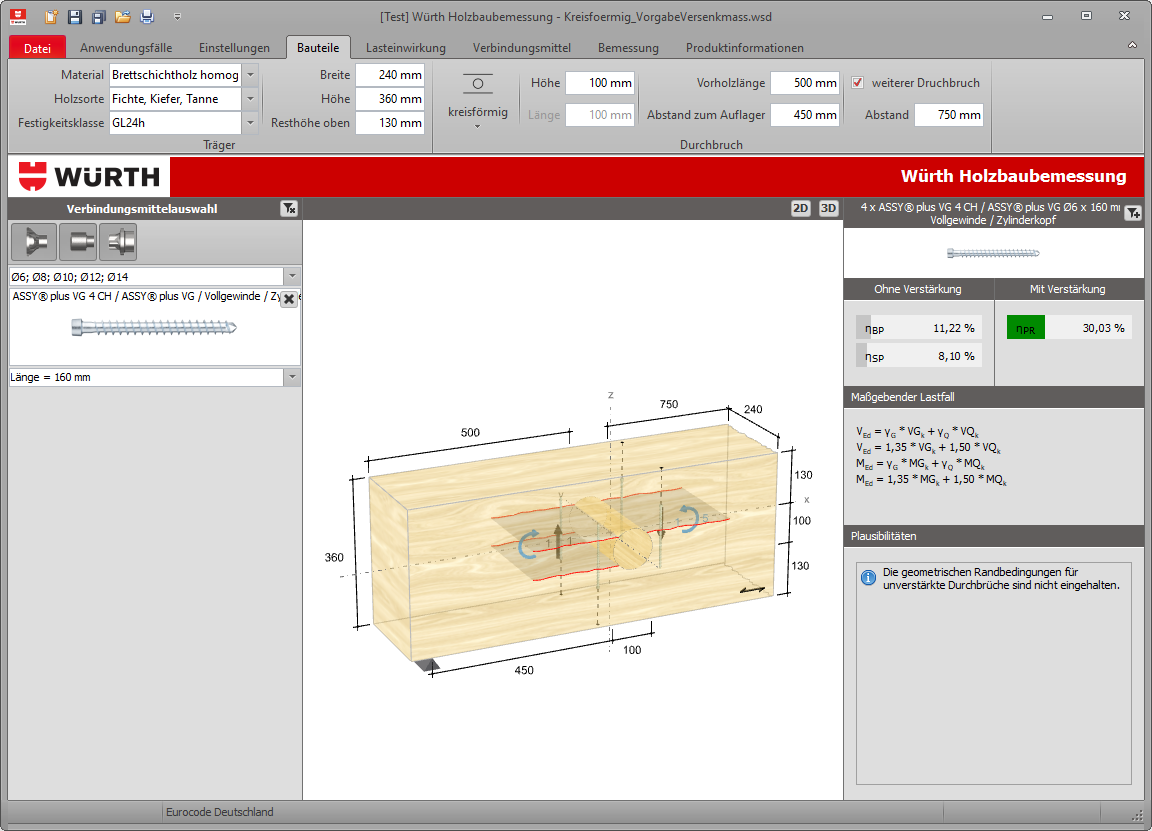
Task: Click the Würth application icon in title bar
Action: 18,16
